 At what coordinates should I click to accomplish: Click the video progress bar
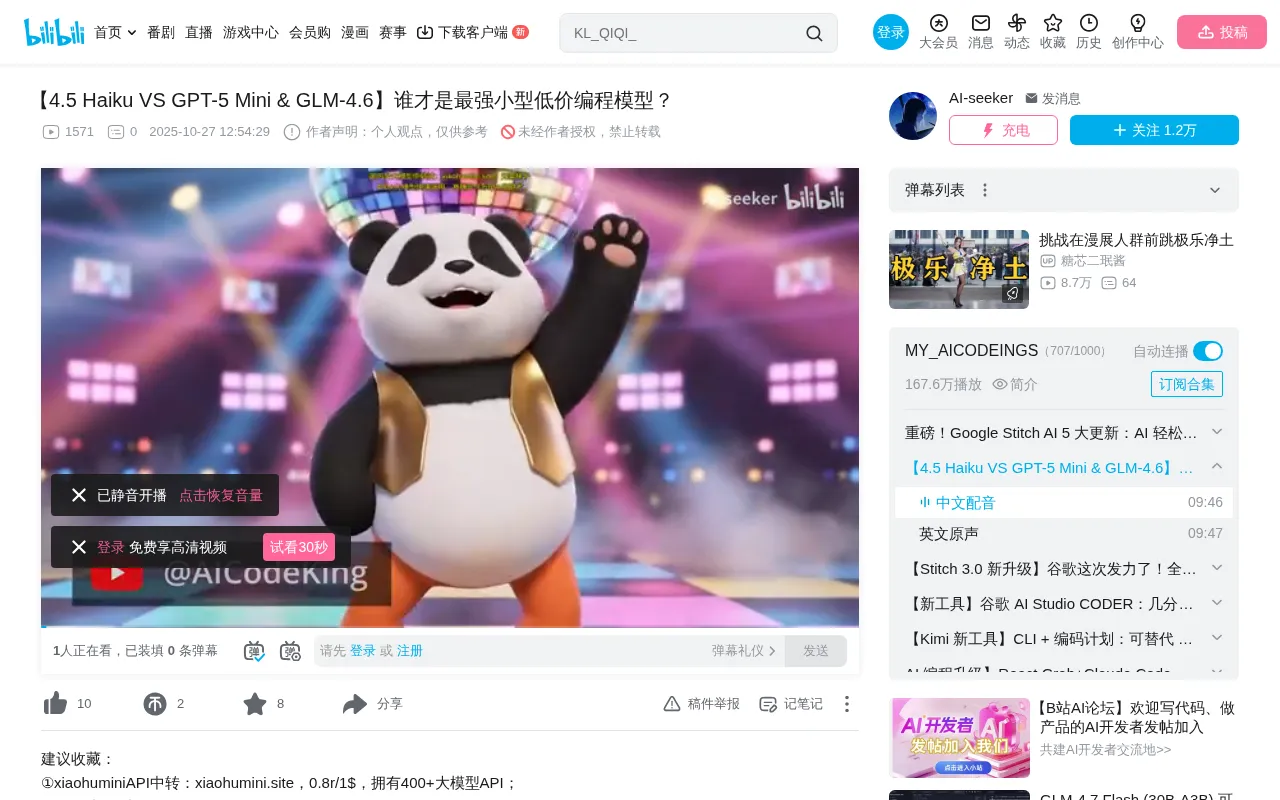[450, 626]
